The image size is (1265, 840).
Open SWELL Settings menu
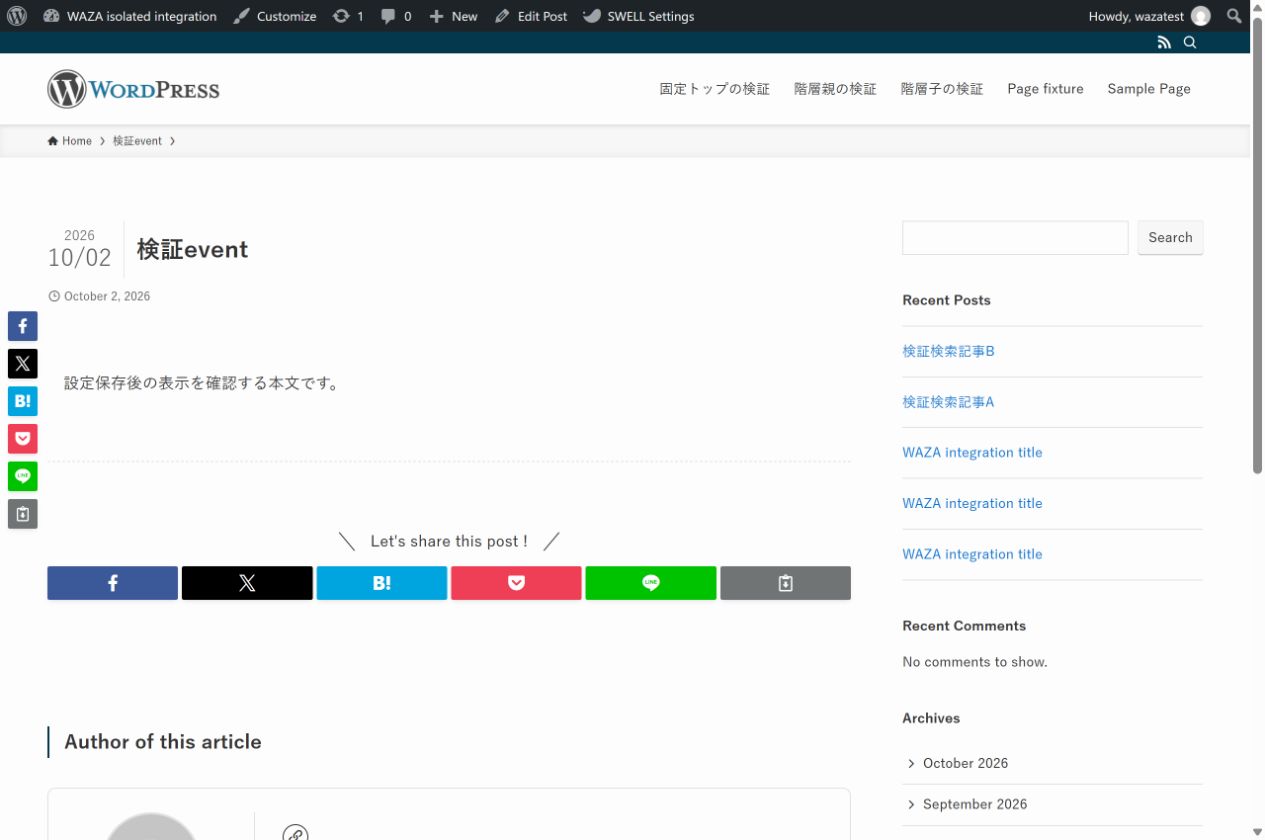[638, 16]
